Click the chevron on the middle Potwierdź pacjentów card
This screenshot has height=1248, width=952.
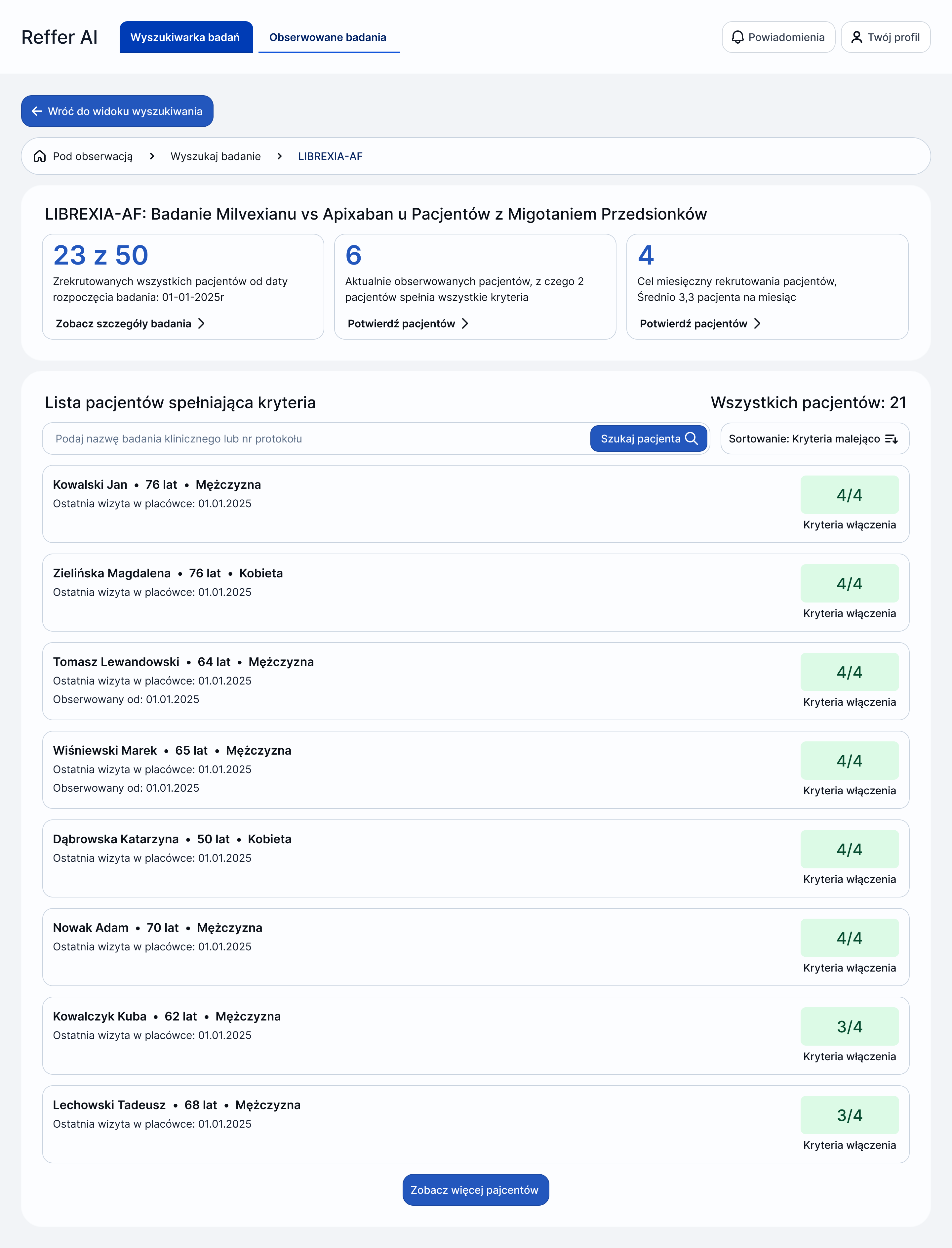[x=466, y=323]
